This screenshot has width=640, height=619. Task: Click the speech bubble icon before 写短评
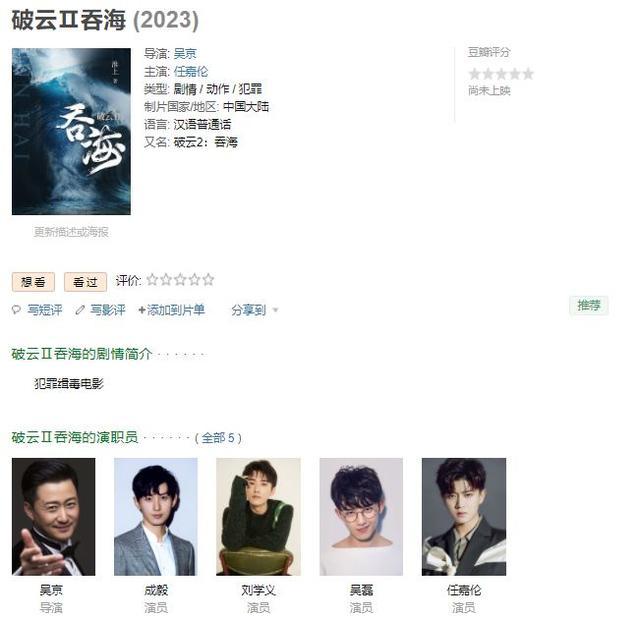click(x=16, y=310)
